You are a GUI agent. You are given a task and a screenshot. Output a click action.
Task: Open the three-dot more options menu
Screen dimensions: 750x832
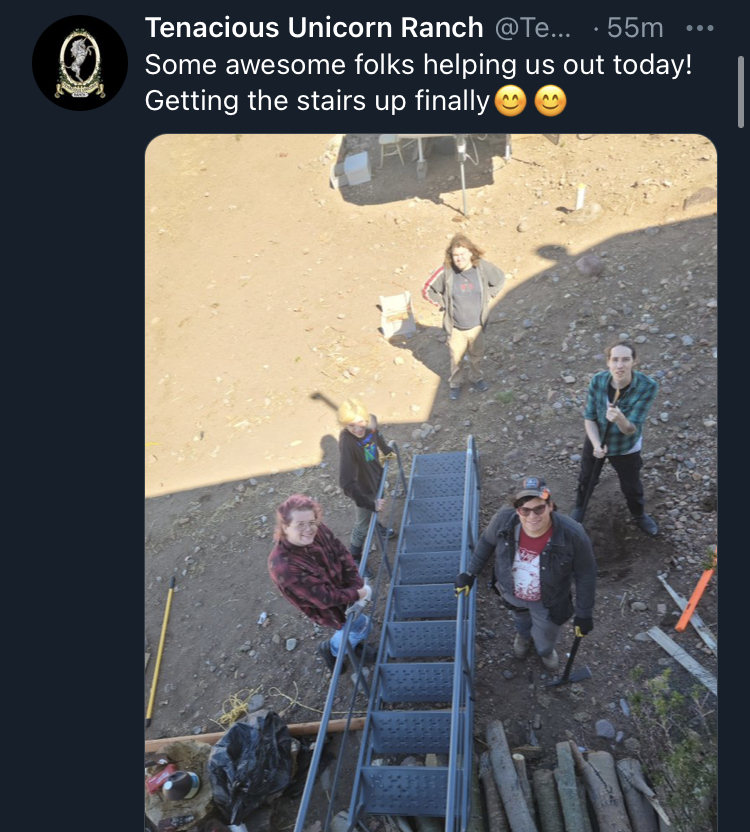click(700, 28)
